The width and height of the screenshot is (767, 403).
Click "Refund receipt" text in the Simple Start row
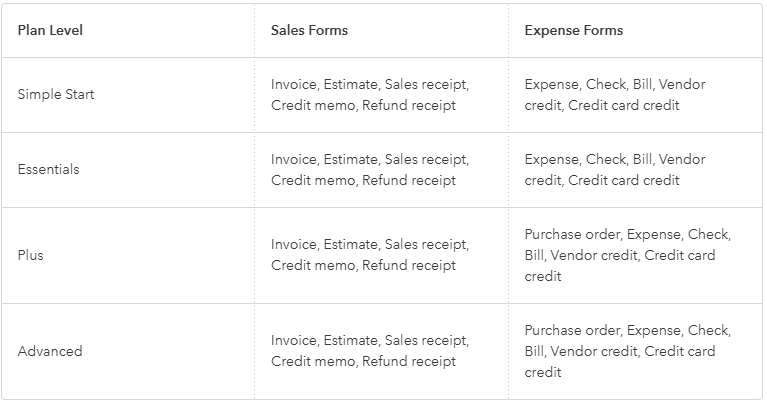tap(408, 106)
